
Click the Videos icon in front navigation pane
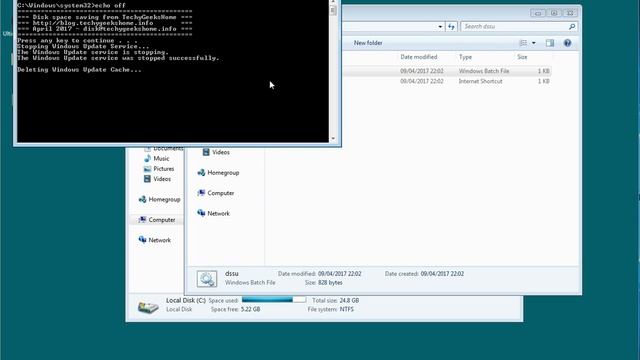[x=206, y=152]
